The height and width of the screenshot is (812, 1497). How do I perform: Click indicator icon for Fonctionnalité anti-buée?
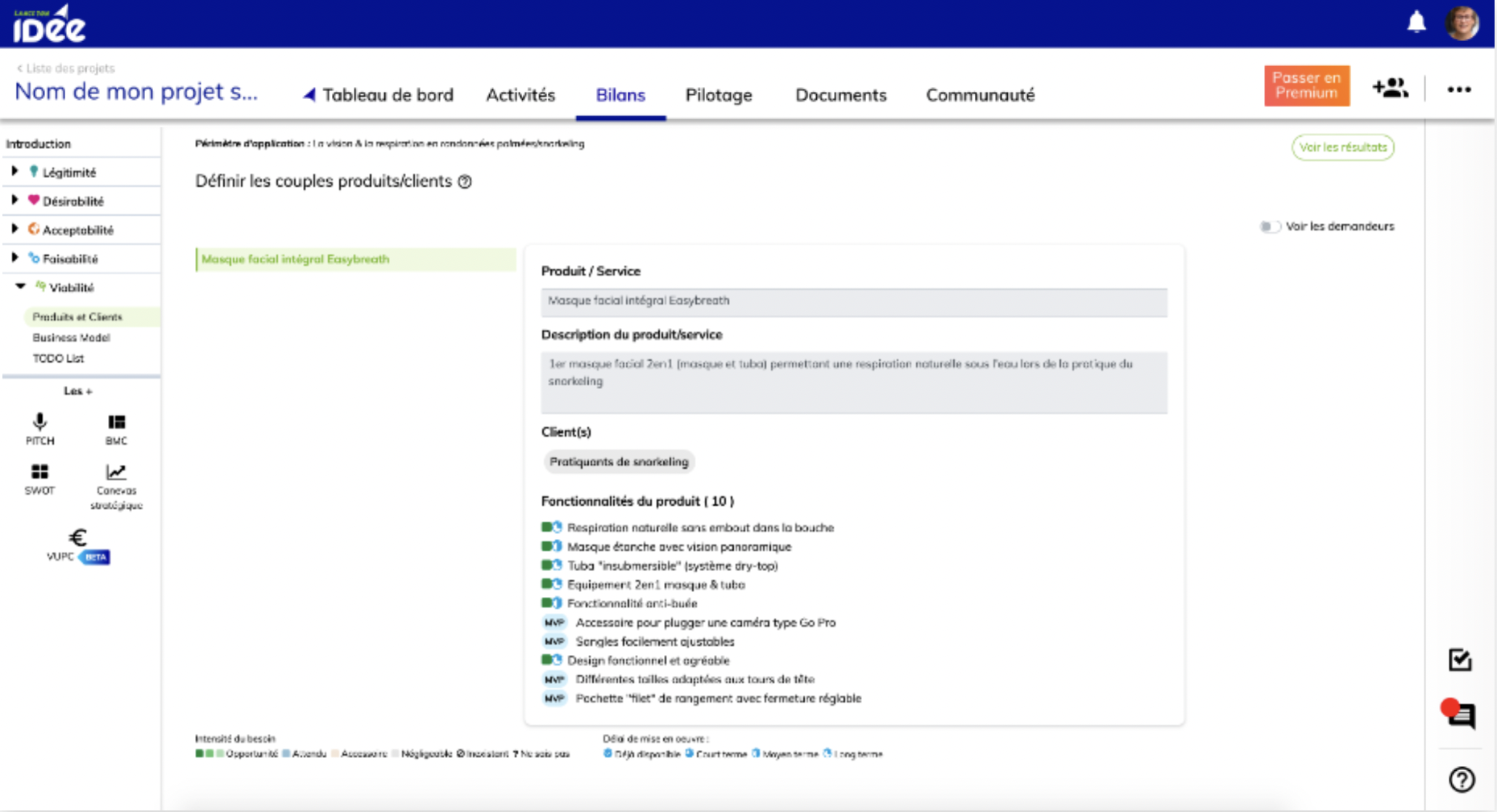point(551,603)
